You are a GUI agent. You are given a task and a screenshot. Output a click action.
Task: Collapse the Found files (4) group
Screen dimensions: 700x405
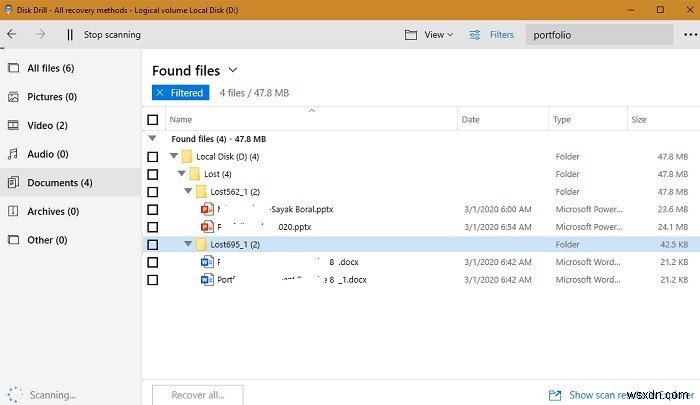tap(152, 139)
